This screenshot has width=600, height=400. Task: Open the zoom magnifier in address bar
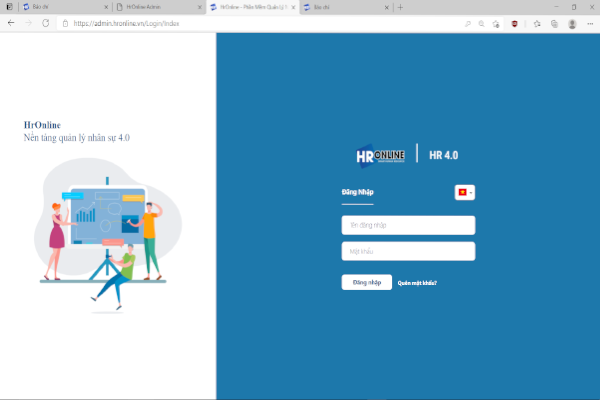(x=481, y=24)
